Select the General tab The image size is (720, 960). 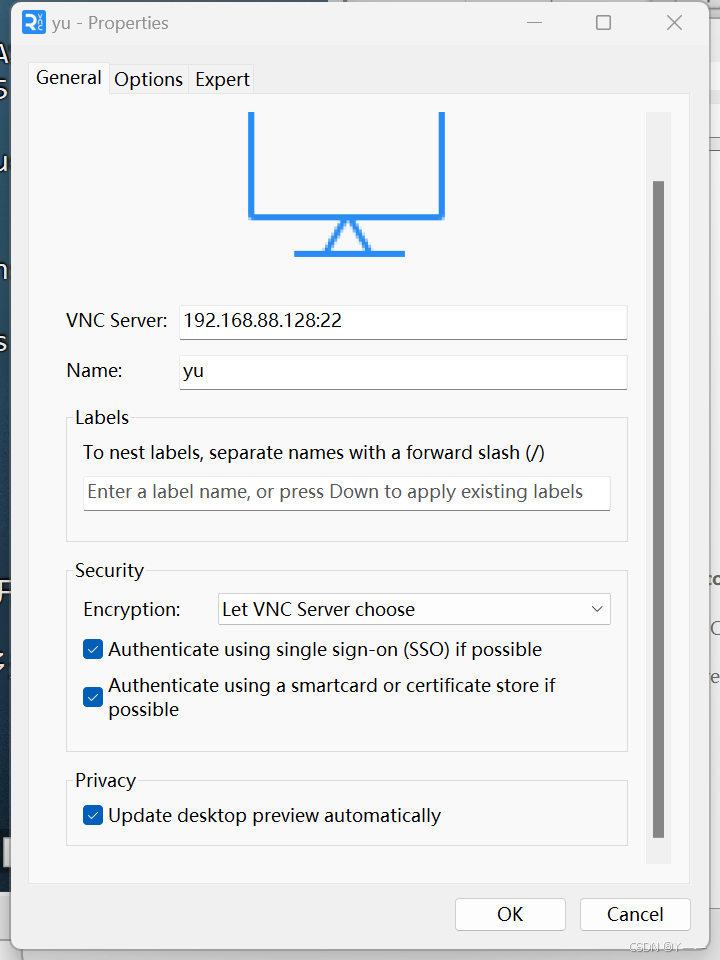tap(68, 78)
